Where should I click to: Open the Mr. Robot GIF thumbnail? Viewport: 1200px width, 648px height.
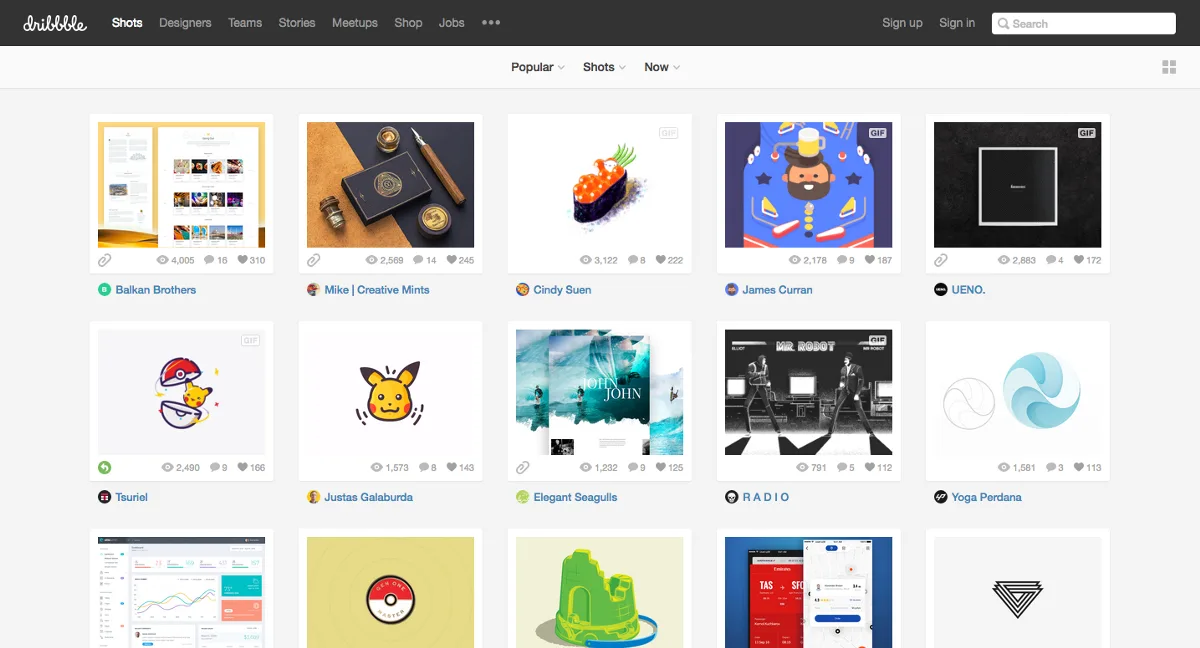pos(809,392)
